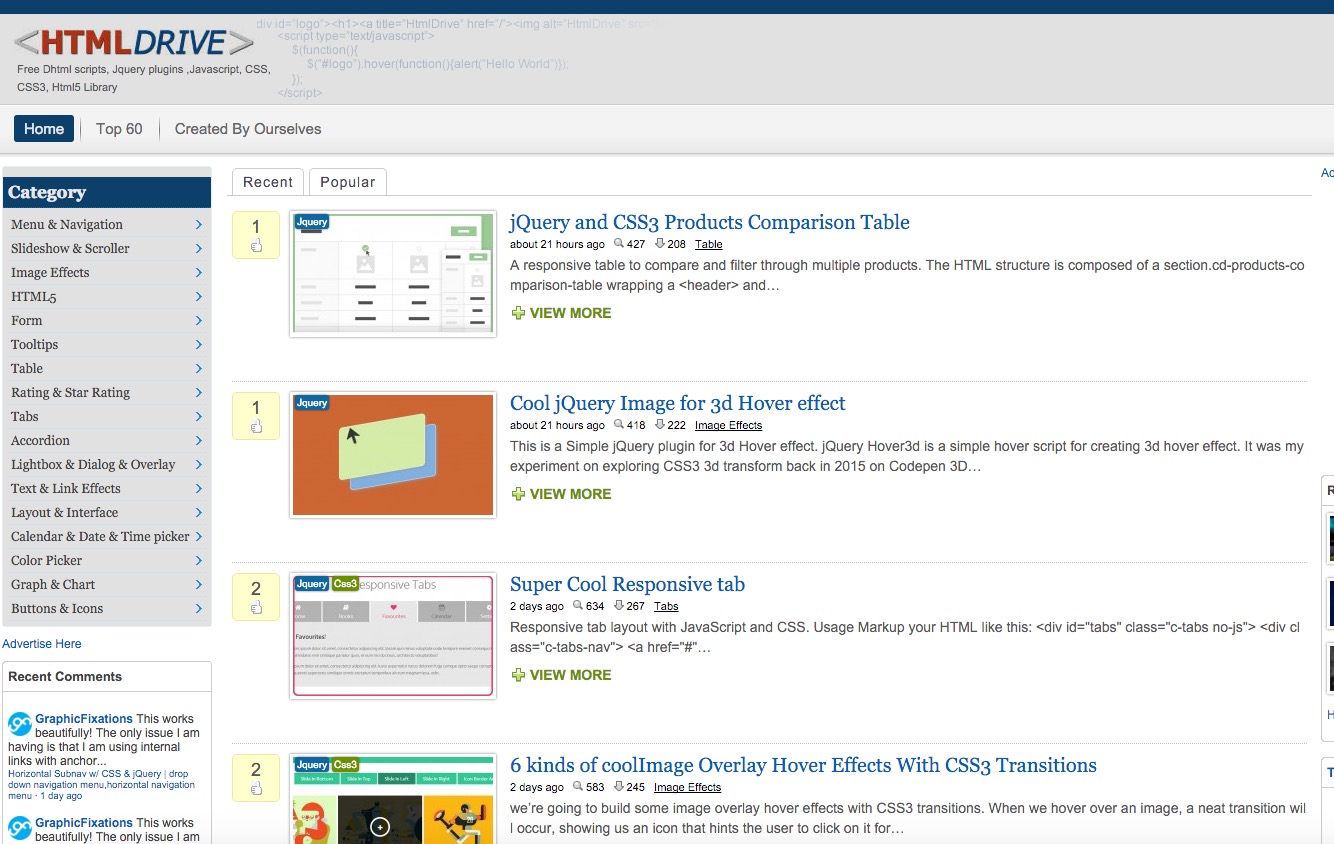The width and height of the screenshot is (1334, 844).
Task: Expand Color Picker category arrow
Action: [x=199, y=561]
